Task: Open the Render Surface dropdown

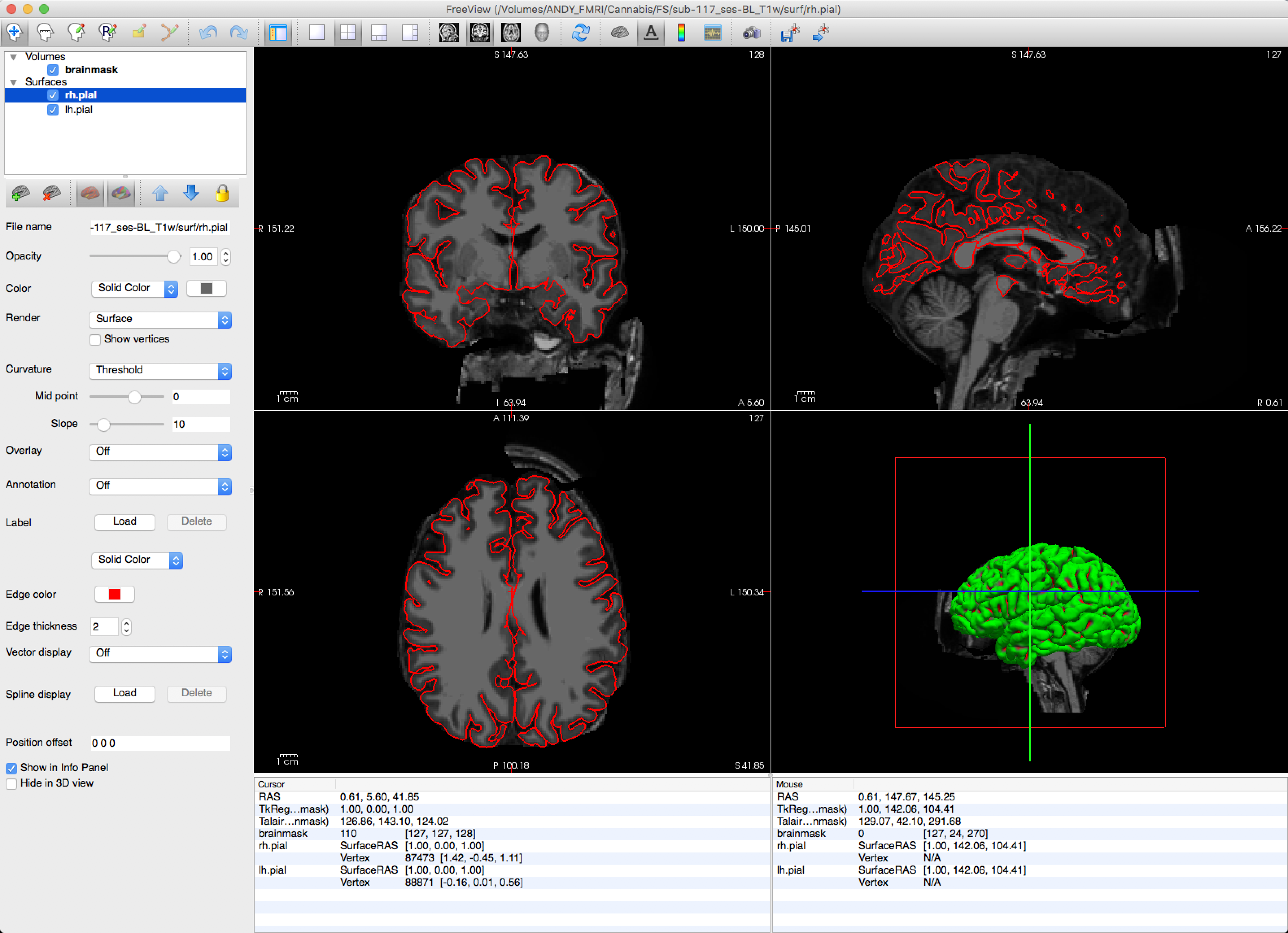Action: (160, 319)
